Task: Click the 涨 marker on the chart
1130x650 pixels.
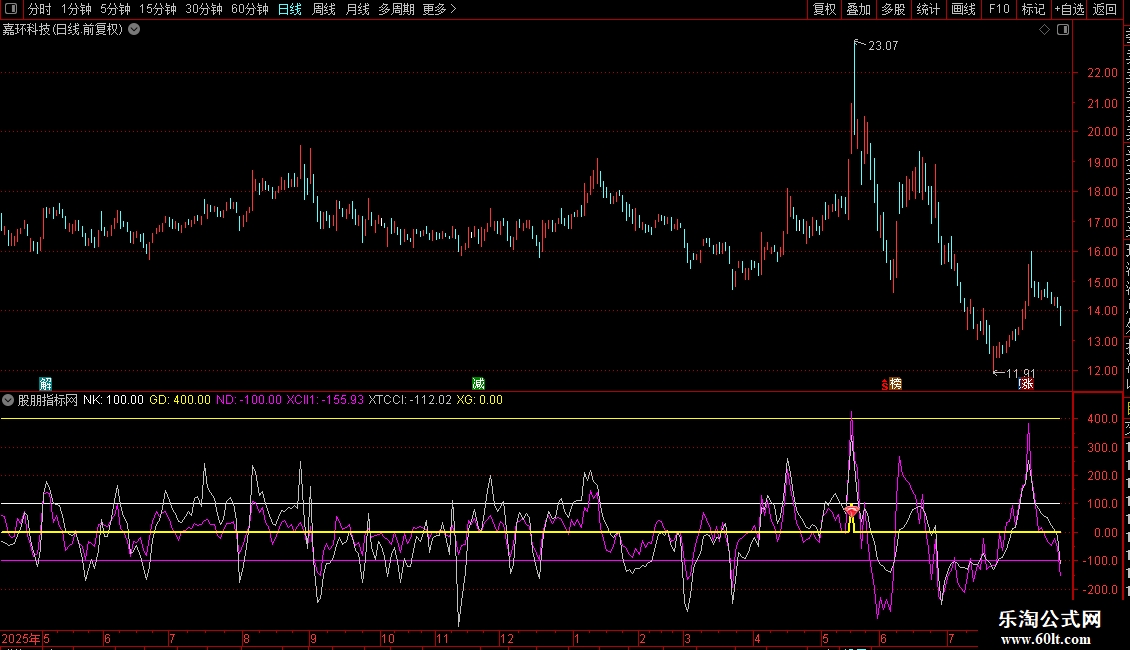Action: tap(1026, 383)
